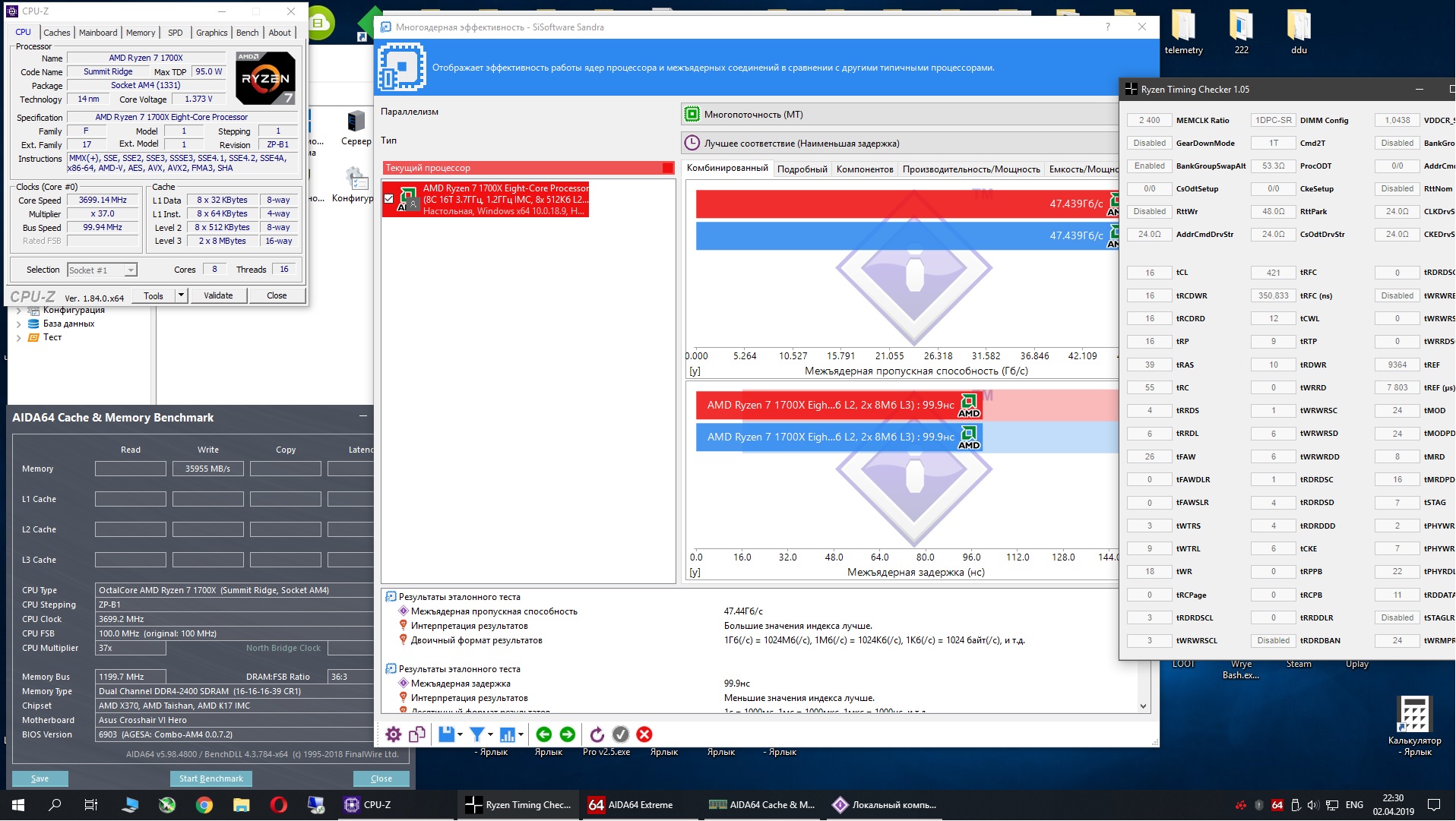Open the chart icon dropdown arrow
The height and width of the screenshot is (821, 1456).
(521, 734)
